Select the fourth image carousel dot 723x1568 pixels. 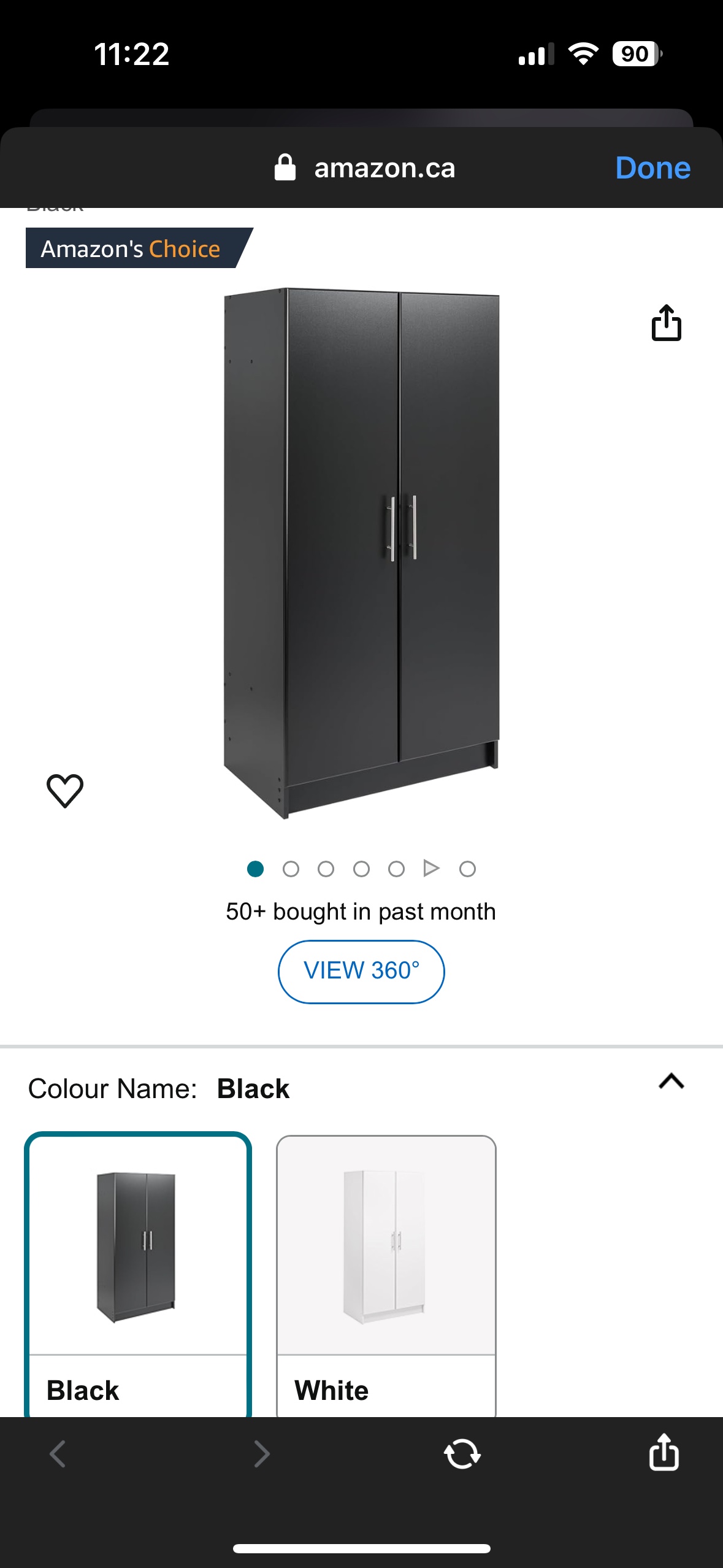[361, 869]
